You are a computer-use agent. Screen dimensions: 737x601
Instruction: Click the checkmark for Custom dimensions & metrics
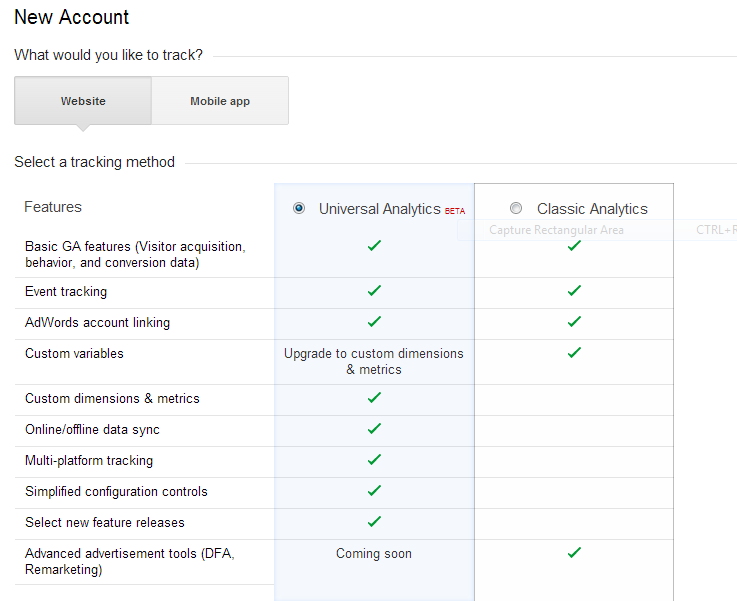pyautogui.click(x=374, y=398)
